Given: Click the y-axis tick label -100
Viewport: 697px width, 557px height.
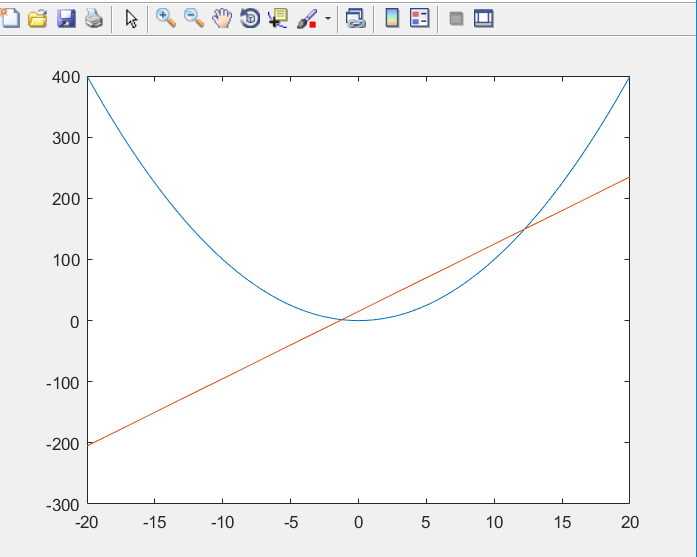Looking at the screenshot, I should [x=63, y=383].
